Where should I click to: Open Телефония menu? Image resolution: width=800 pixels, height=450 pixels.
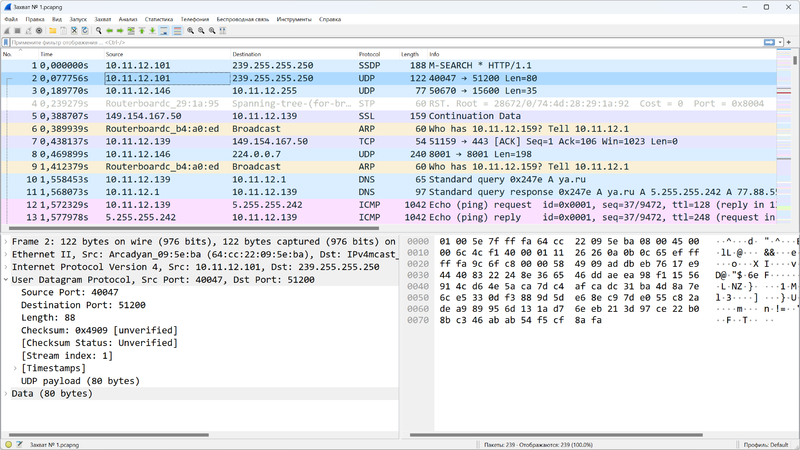(195, 19)
